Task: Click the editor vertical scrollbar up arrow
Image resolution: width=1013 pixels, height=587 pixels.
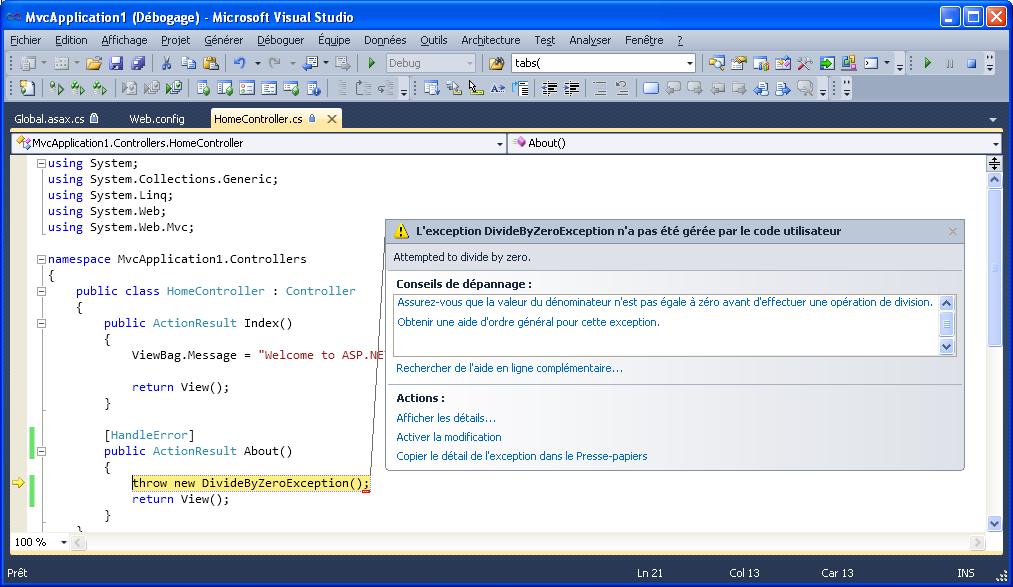Action: pyautogui.click(x=994, y=180)
